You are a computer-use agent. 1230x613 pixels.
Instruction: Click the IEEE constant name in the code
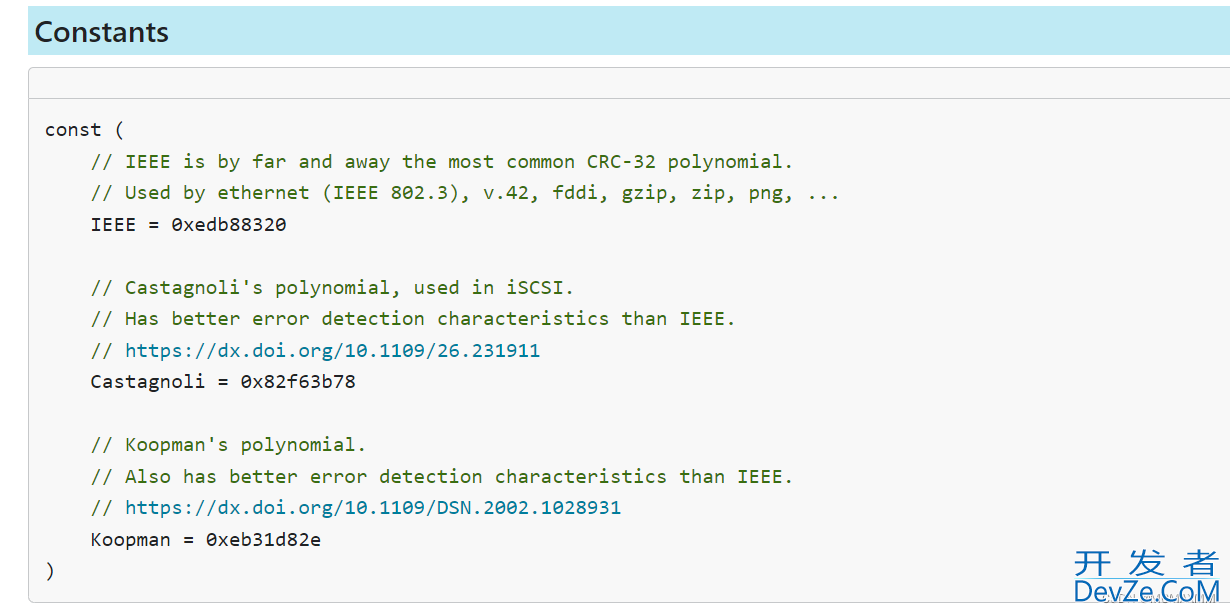pos(113,225)
